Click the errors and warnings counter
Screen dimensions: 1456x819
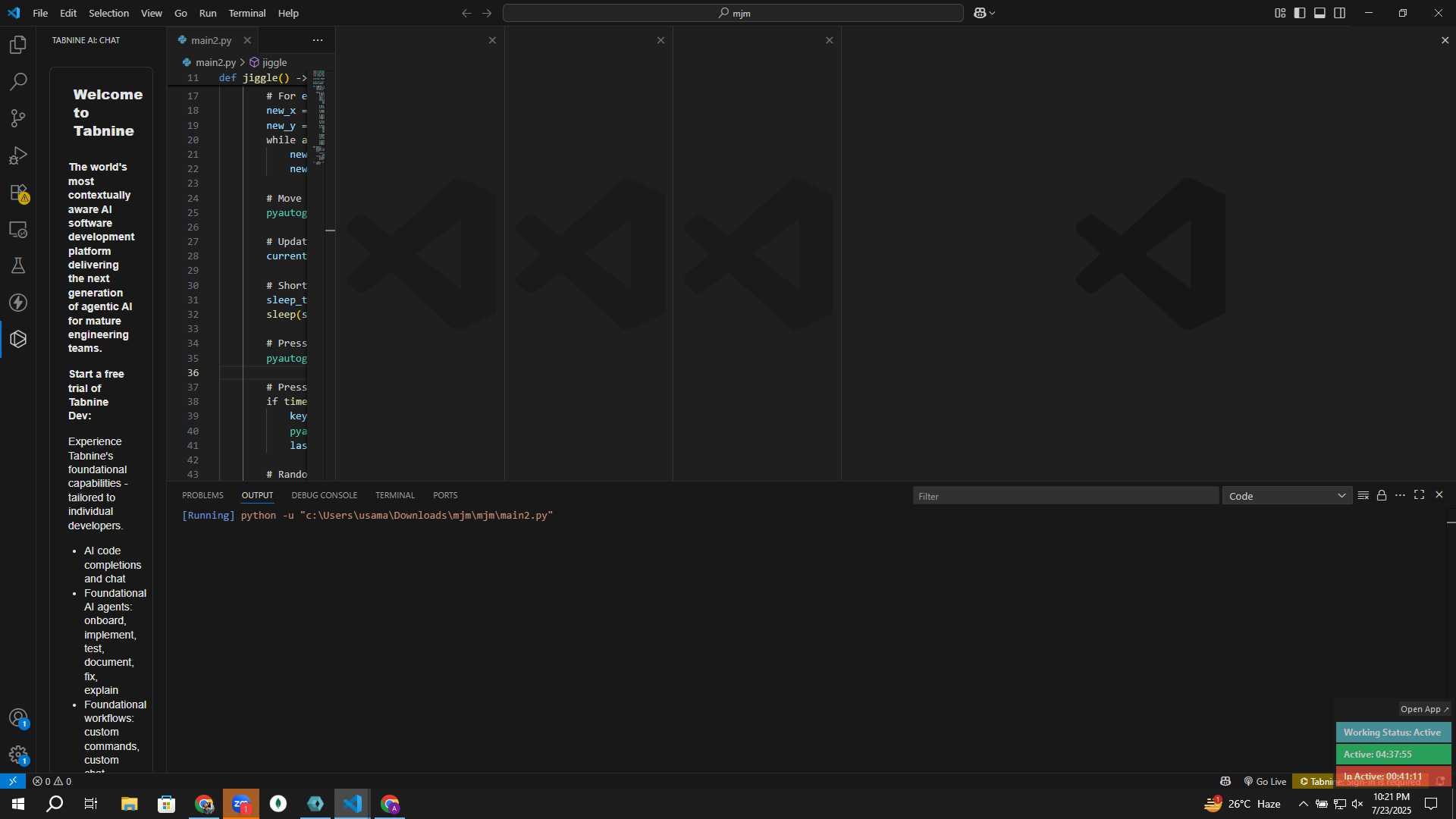point(52,781)
